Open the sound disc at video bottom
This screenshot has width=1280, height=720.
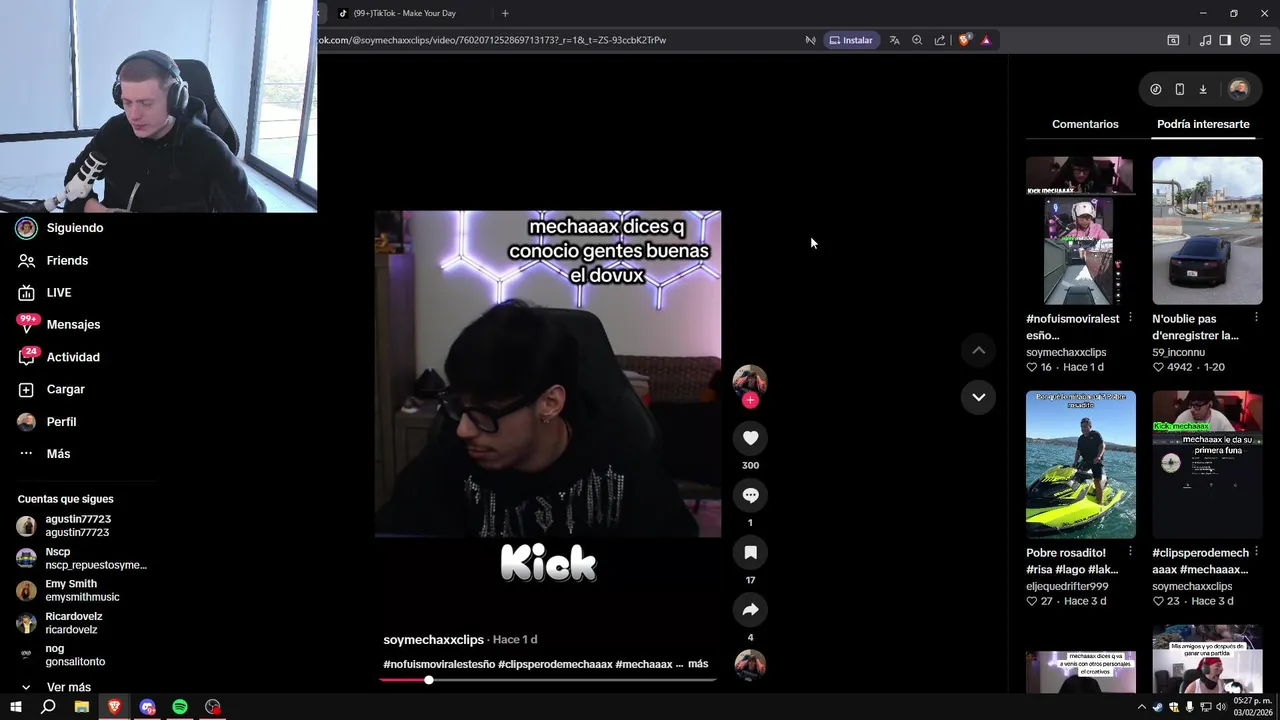pos(750,665)
